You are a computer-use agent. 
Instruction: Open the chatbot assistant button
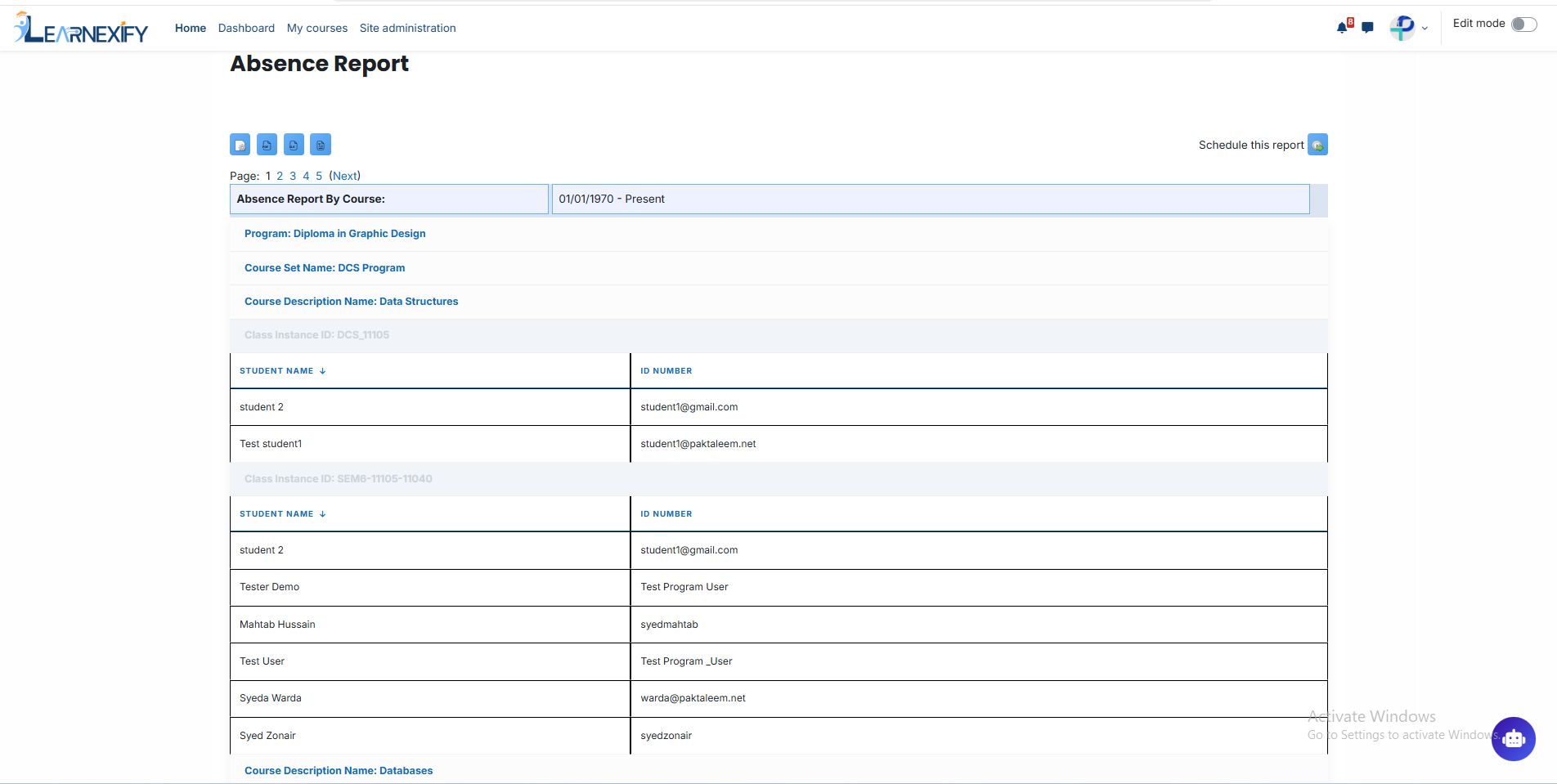(1513, 739)
